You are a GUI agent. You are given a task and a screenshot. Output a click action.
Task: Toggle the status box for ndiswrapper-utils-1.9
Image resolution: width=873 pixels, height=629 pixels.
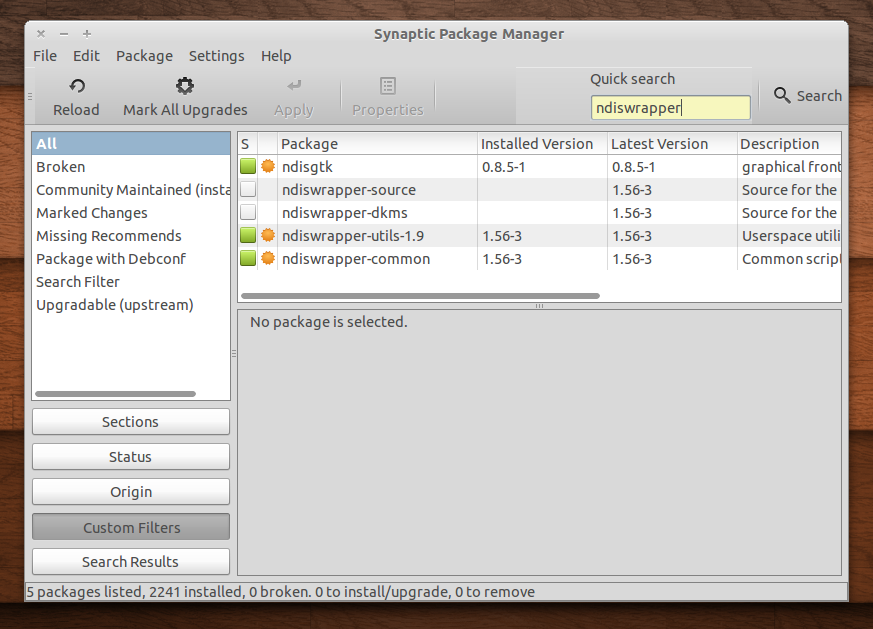pyautogui.click(x=248, y=235)
